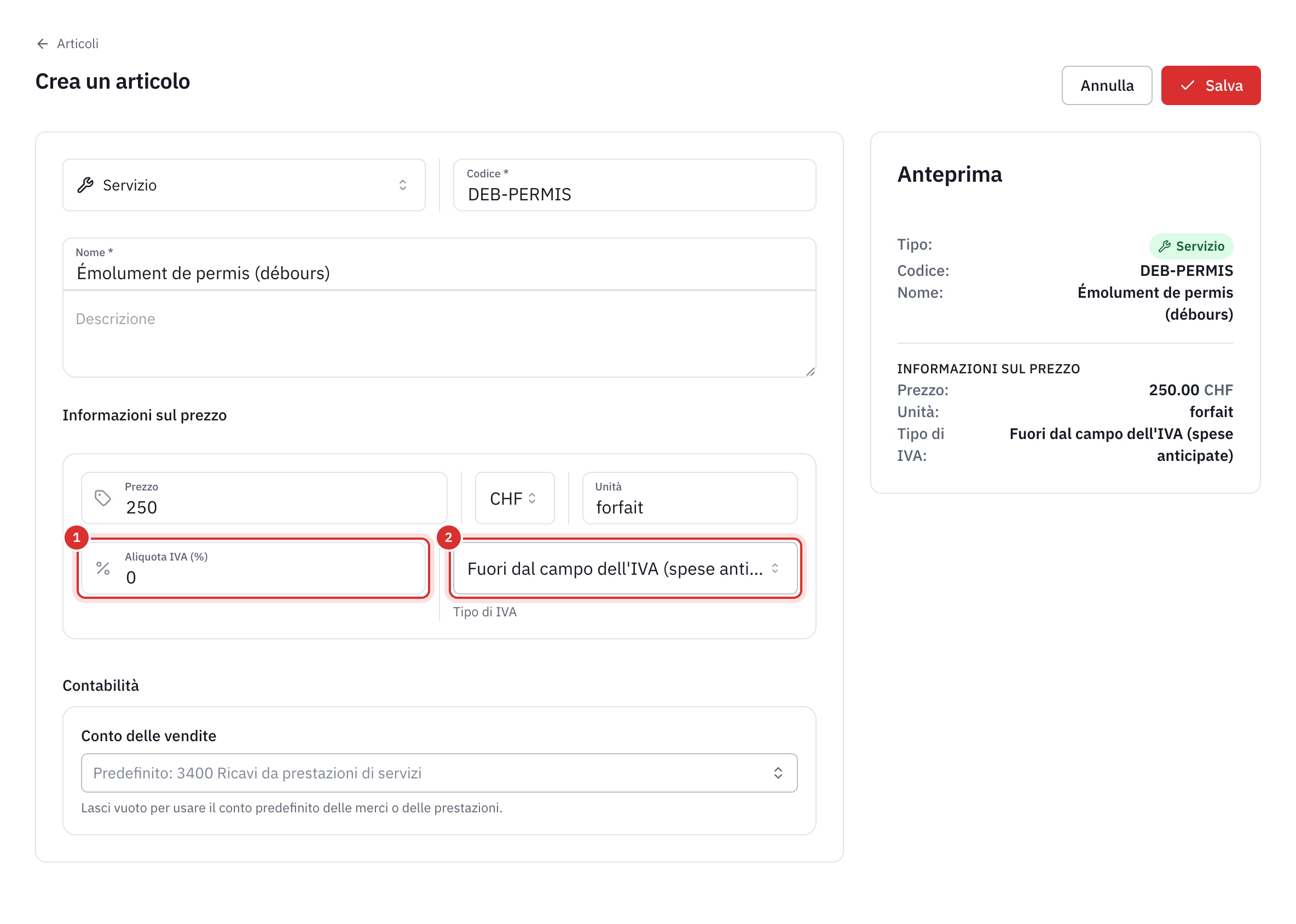Focus the Codice field containing DEB-PERMIS
Viewport: 1296px width, 924px height.
634,185
